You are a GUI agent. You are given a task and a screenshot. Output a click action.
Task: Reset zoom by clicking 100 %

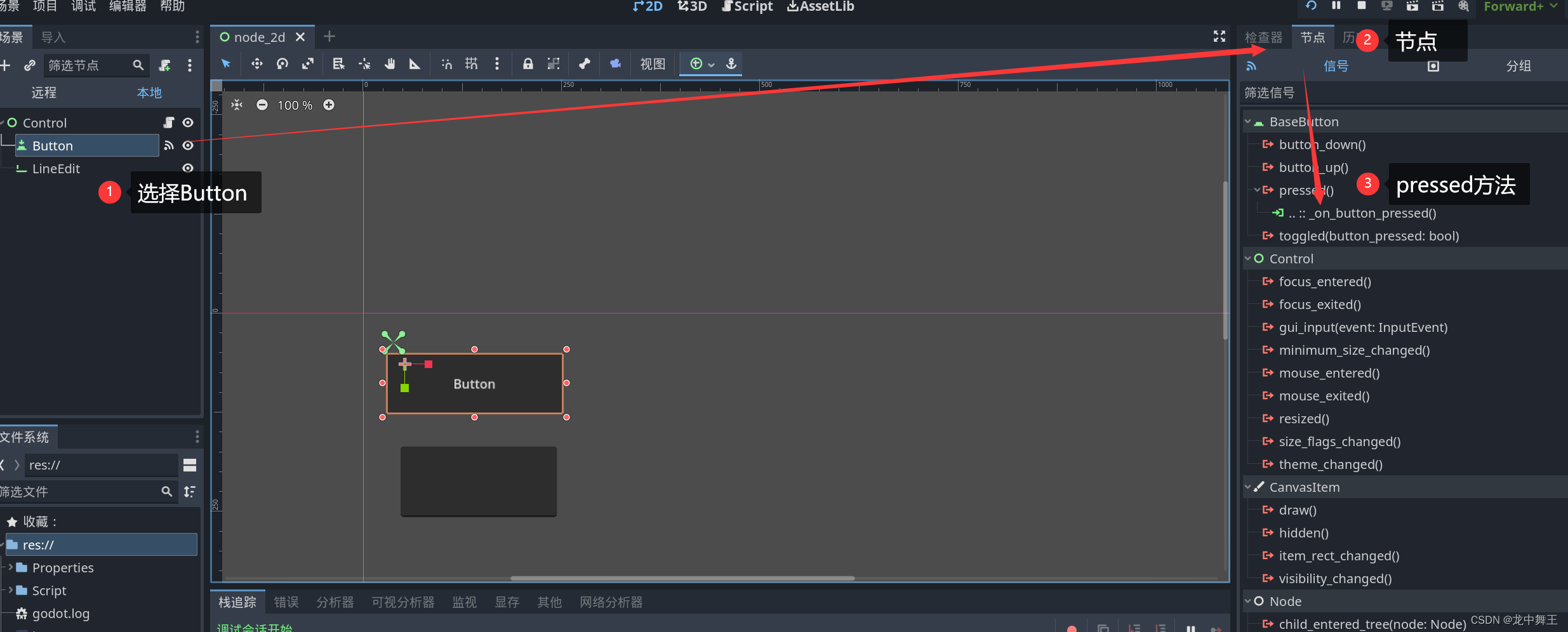(295, 105)
